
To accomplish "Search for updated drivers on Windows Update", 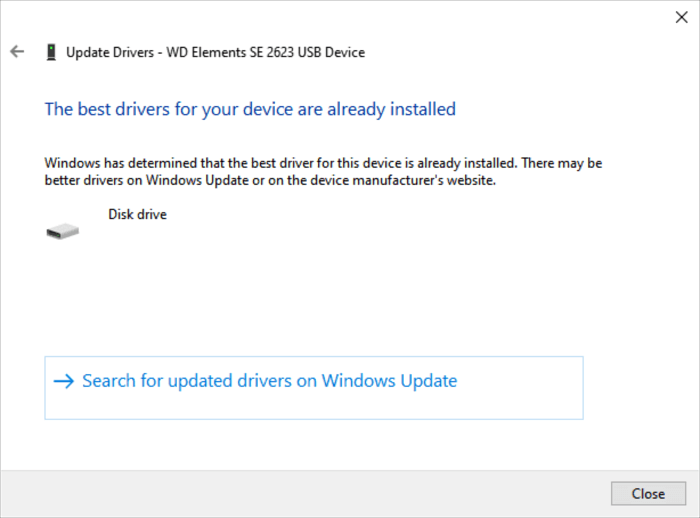I will [269, 381].
